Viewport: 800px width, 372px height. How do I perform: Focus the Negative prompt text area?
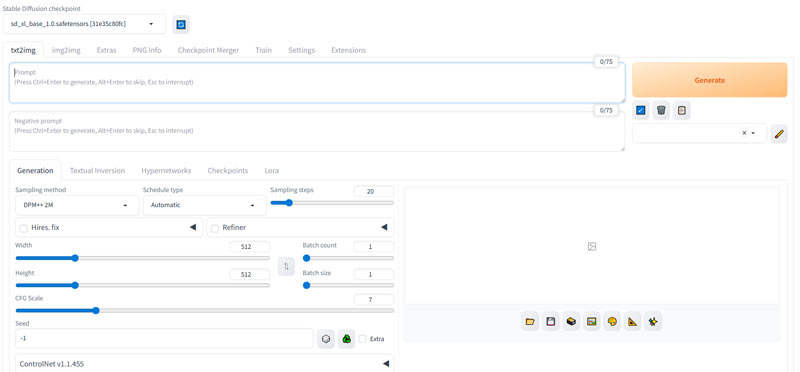tap(317, 131)
